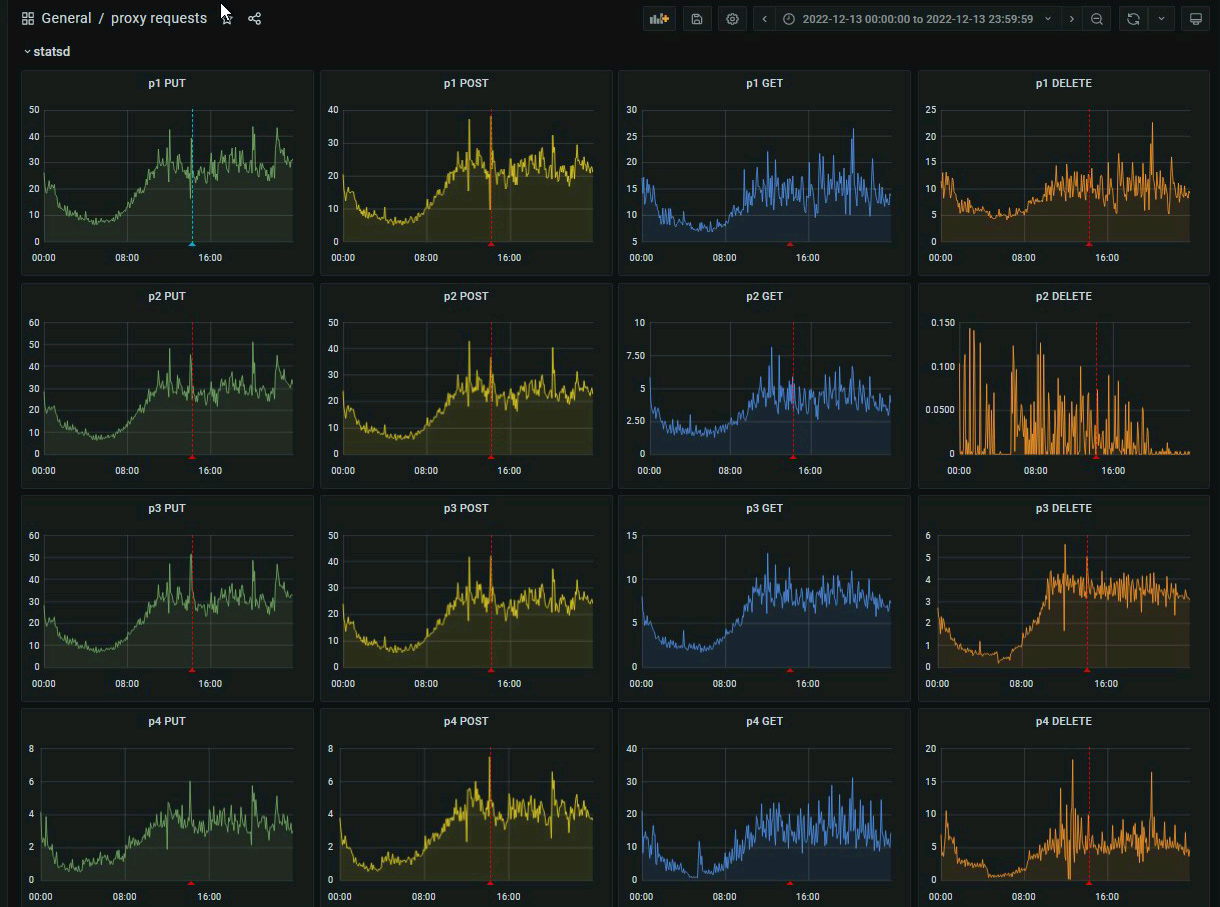Viewport: 1220px width, 907px height.
Task: Open dashboard settings gear
Action: tap(732, 18)
